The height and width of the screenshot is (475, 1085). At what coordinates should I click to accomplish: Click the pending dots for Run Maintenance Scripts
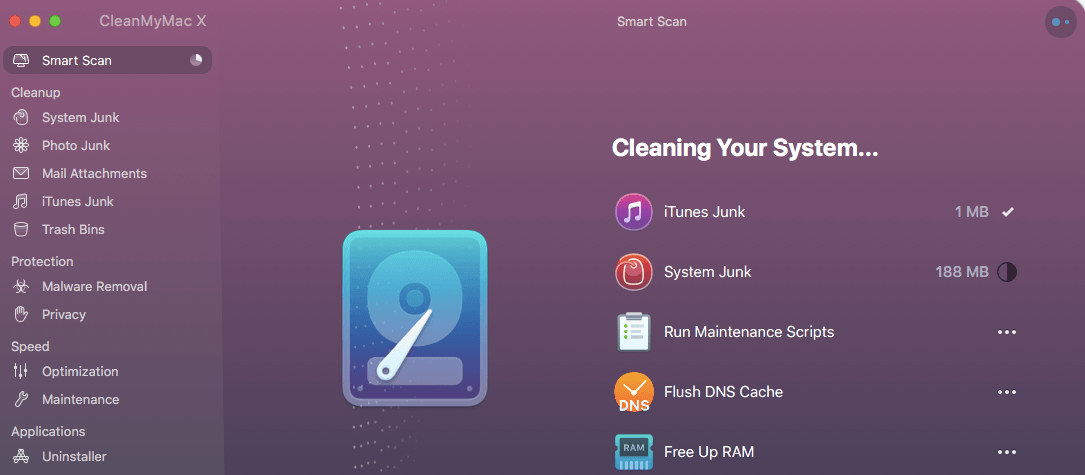click(x=1007, y=332)
